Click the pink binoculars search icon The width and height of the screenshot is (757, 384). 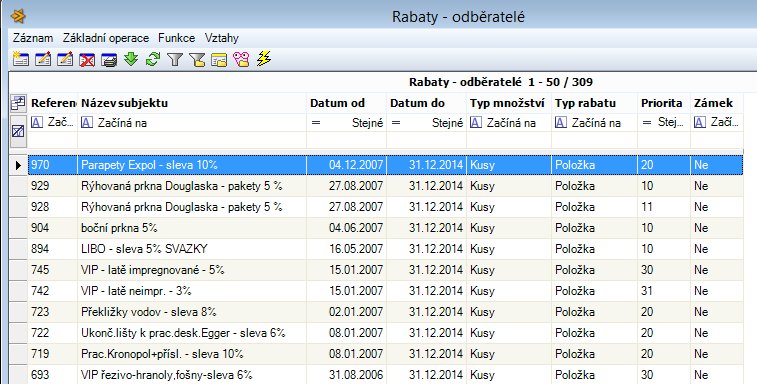click(241, 59)
